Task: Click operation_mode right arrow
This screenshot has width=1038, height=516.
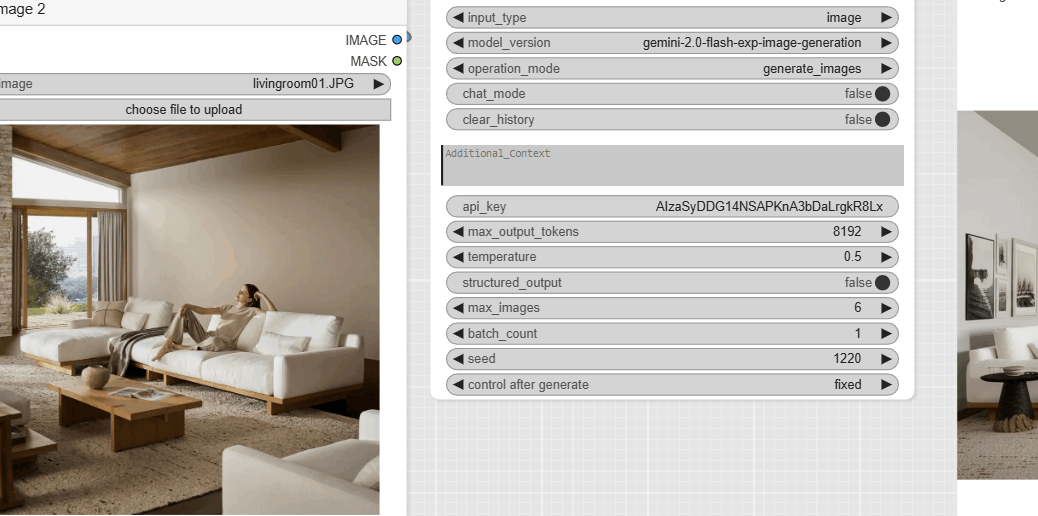Action: [886, 69]
